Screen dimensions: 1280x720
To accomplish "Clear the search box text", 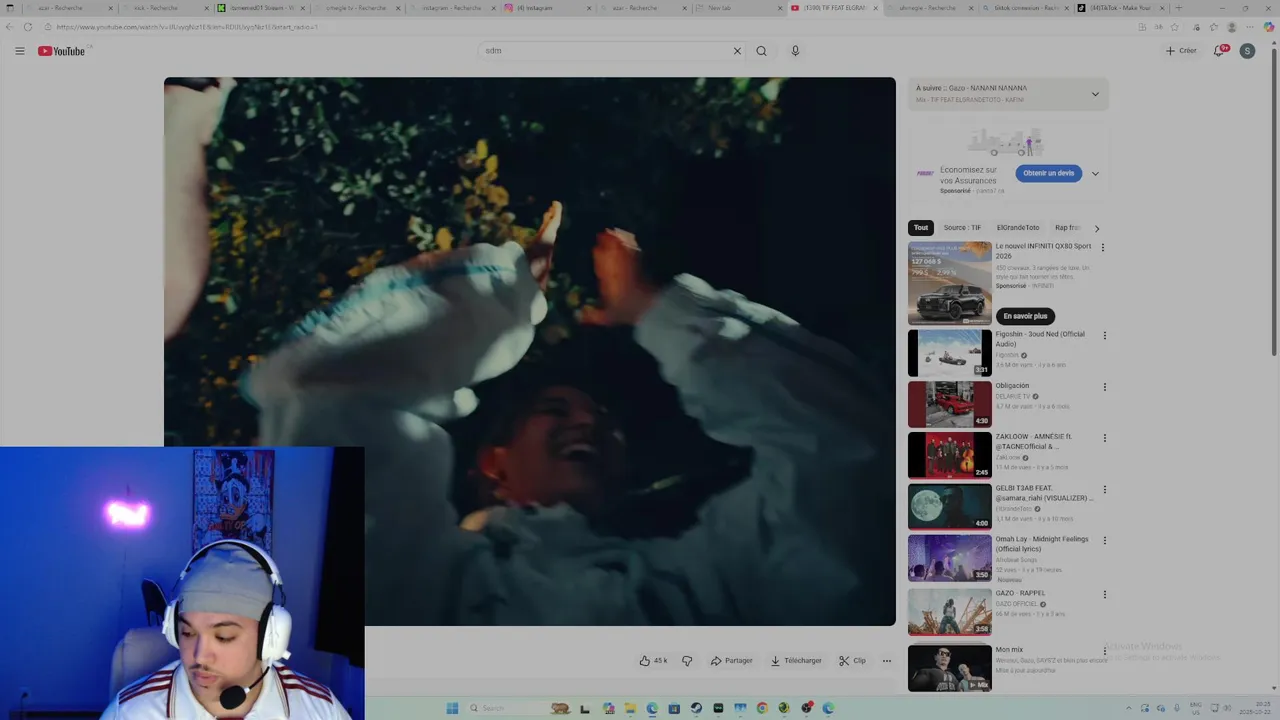I will point(737,51).
